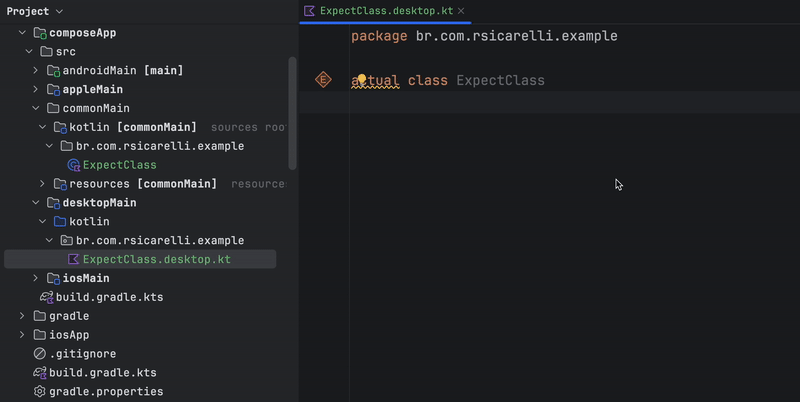Click the ExpectClass Kotlin class icon in commonMain

[x=74, y=165]
